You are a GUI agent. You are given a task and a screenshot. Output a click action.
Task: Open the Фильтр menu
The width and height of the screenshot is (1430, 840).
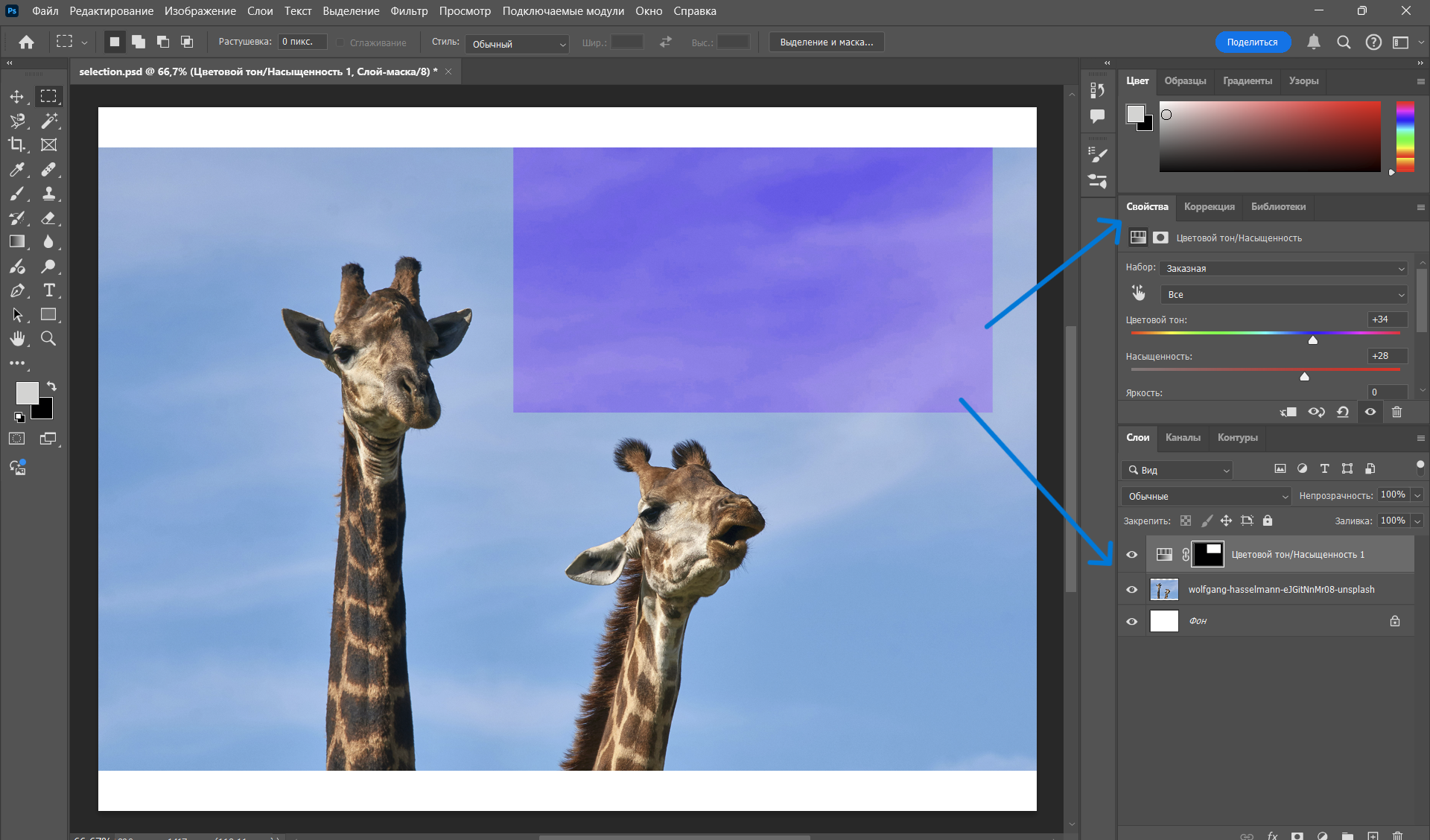pyautogui.click(x=409, y=11)
